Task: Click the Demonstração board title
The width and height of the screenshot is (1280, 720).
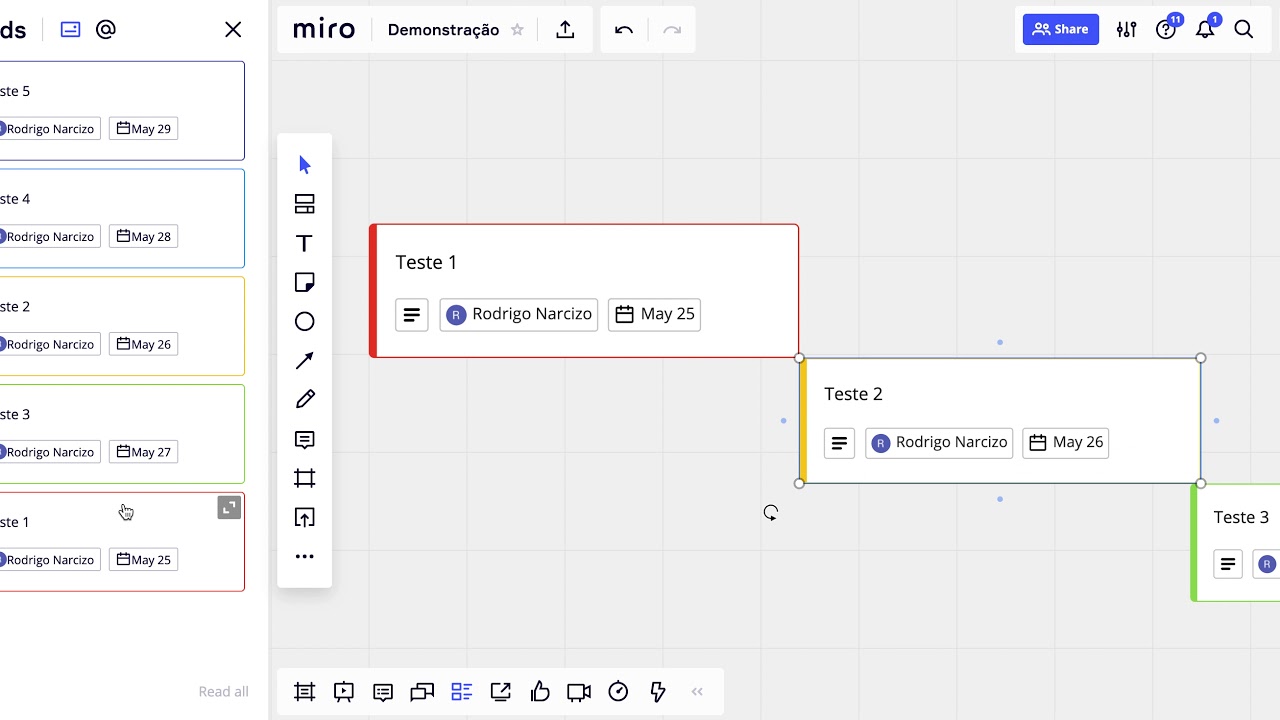Action: 443,30
